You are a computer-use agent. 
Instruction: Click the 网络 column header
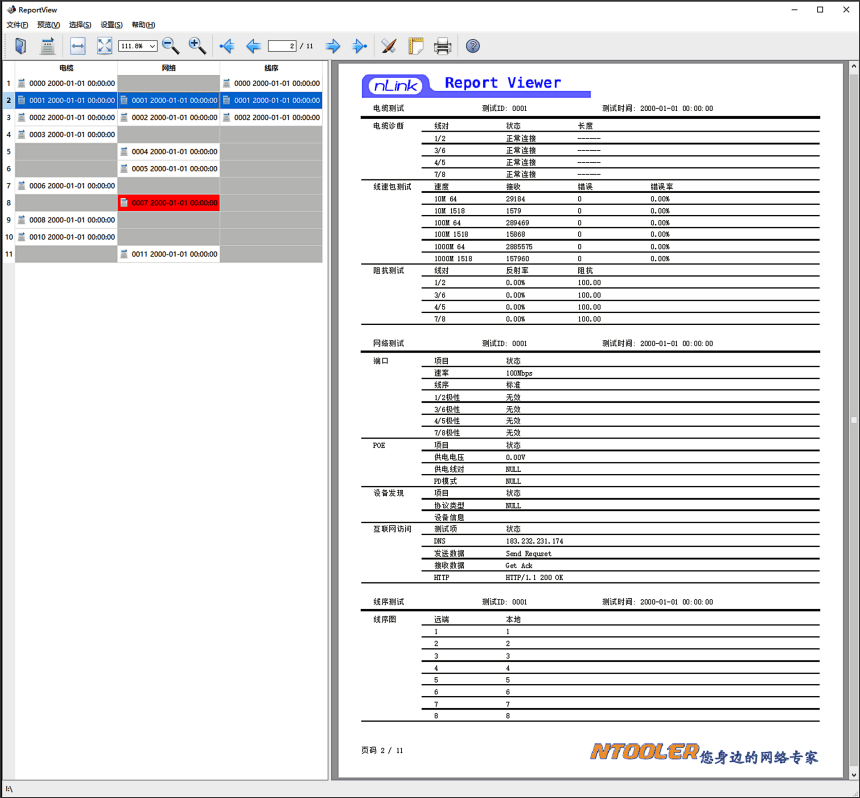(168, 68)
